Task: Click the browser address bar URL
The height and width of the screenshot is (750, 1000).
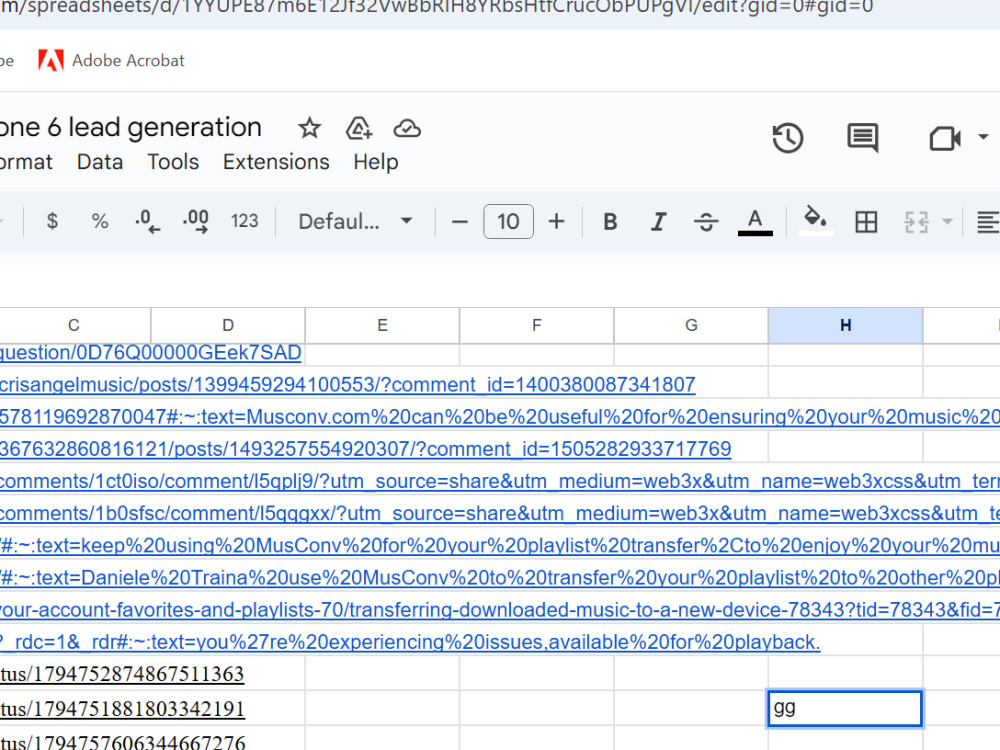Action: [436, 8]
